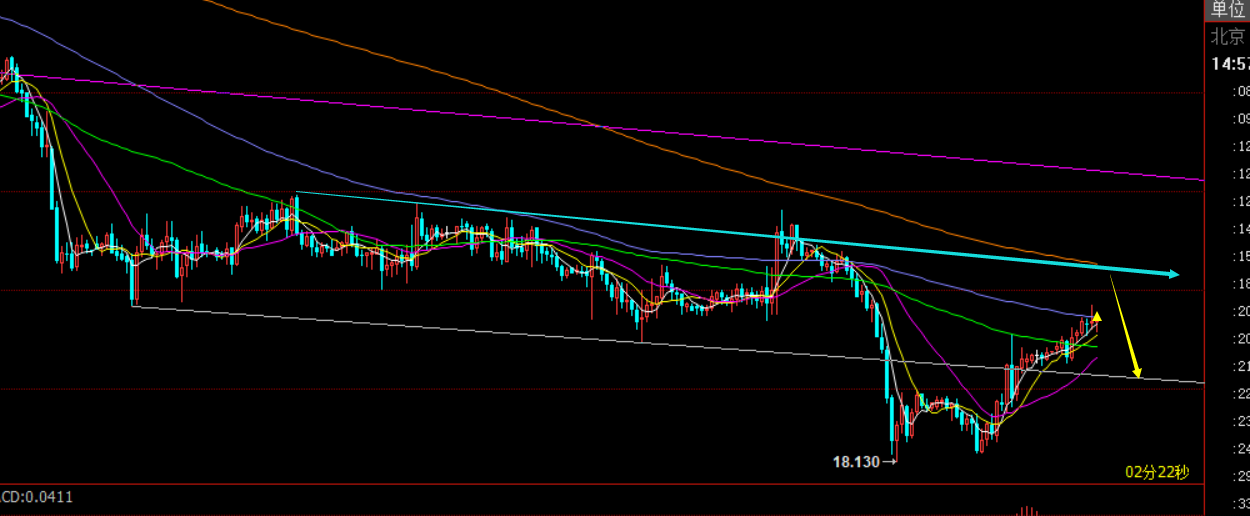Click the 单位 unit header button
The width and height of the screenshot is (1250, 516).
1228,10
